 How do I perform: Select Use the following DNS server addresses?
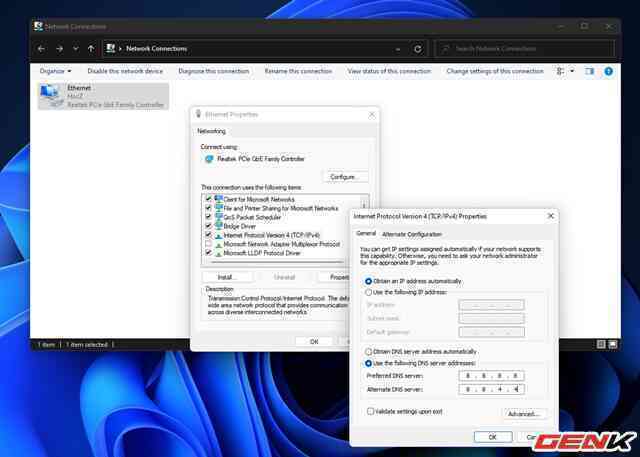click(x=368, y=363)
